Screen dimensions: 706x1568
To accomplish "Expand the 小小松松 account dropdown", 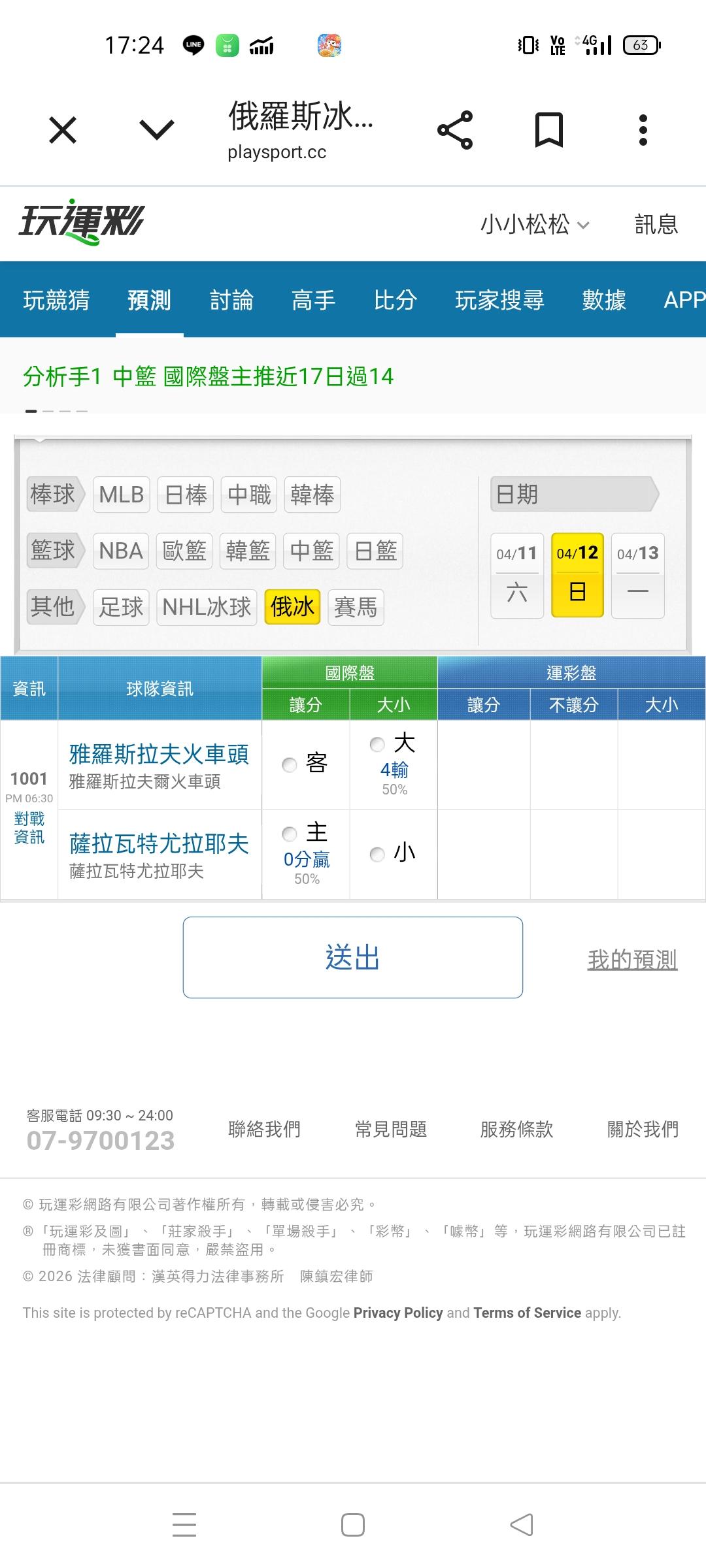I will [x=535, y=224].
